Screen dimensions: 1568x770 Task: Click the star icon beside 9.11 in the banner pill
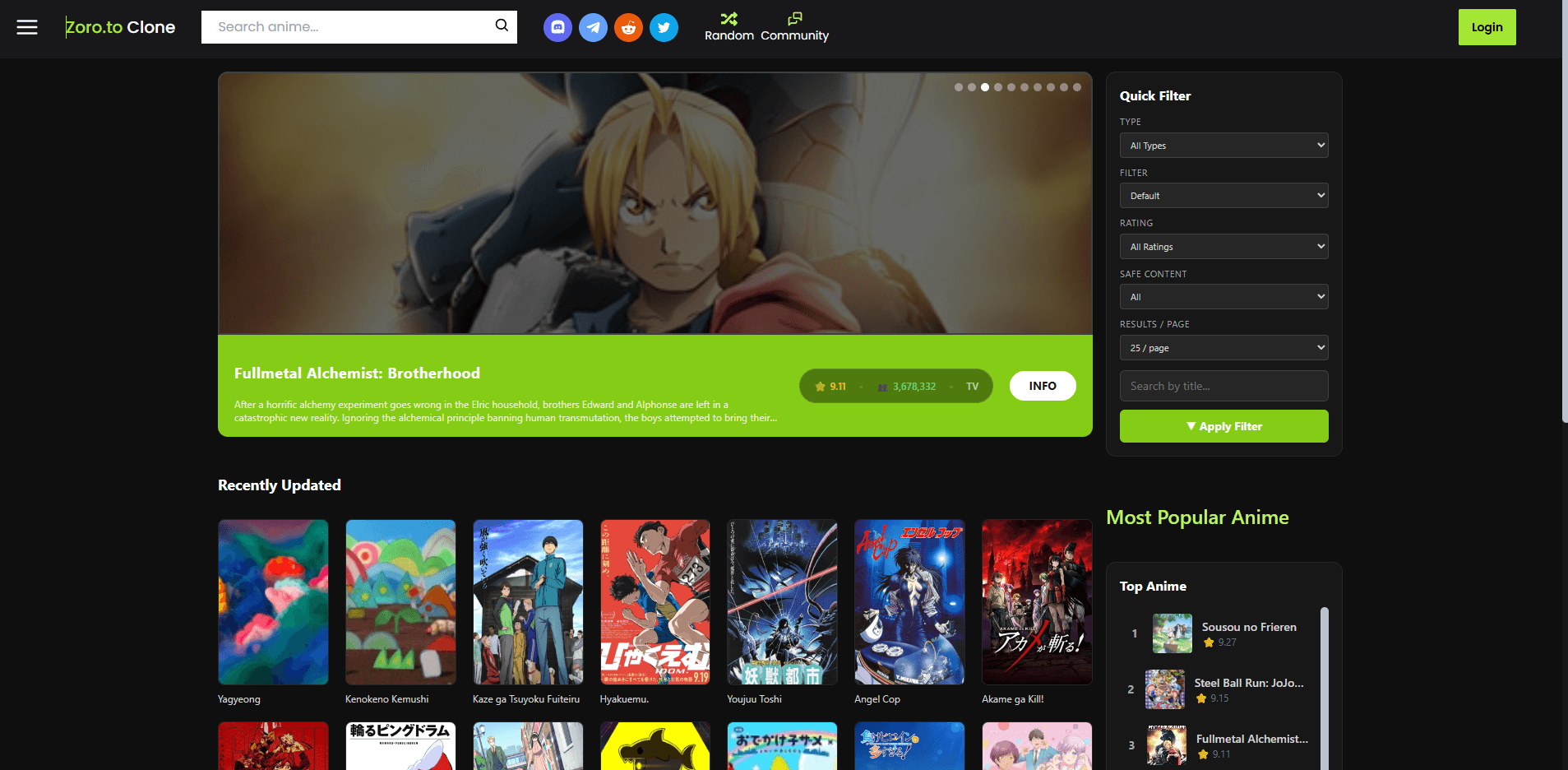tap(821, 387)
